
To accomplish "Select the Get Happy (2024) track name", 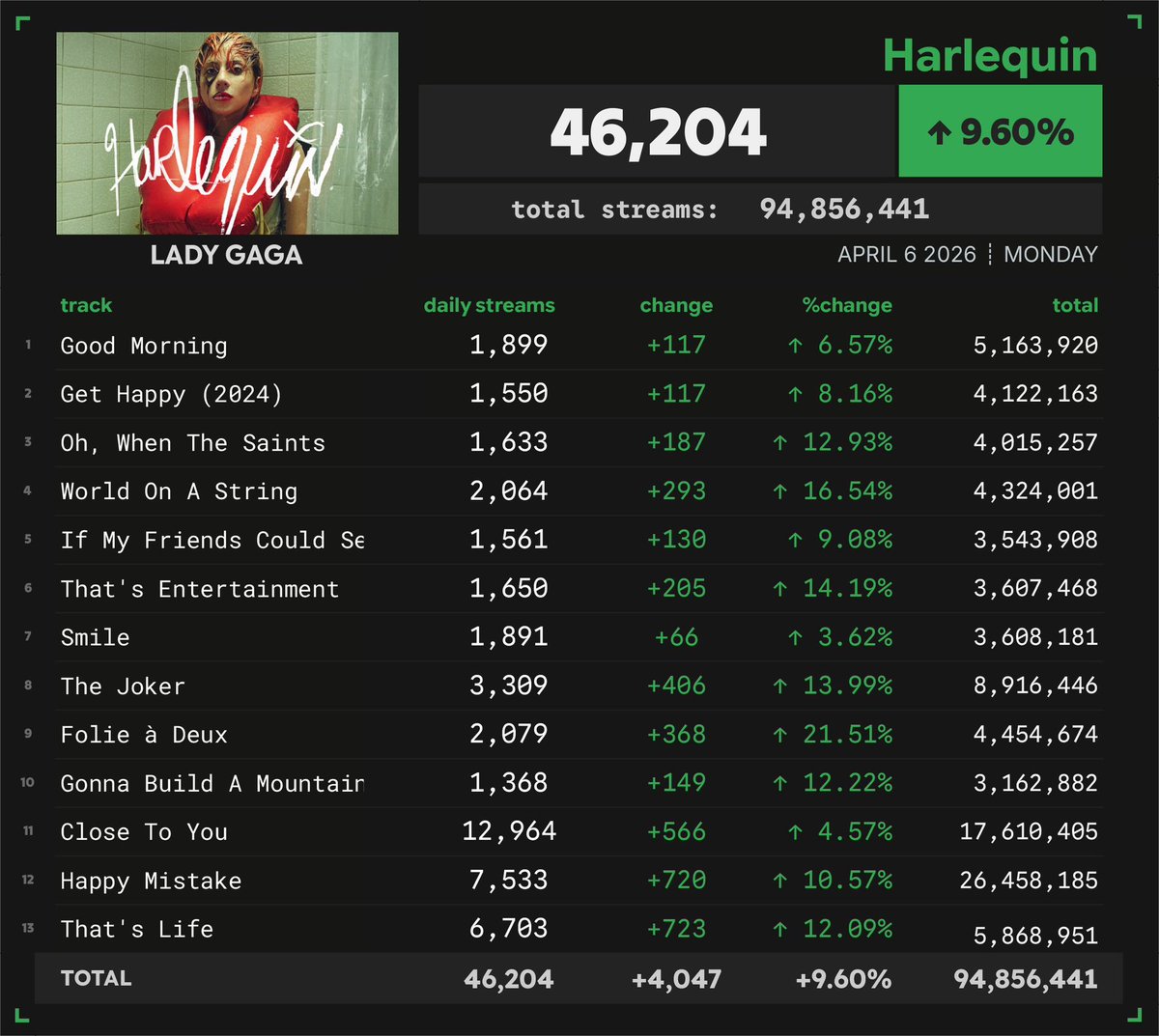I will pos(171,394).
